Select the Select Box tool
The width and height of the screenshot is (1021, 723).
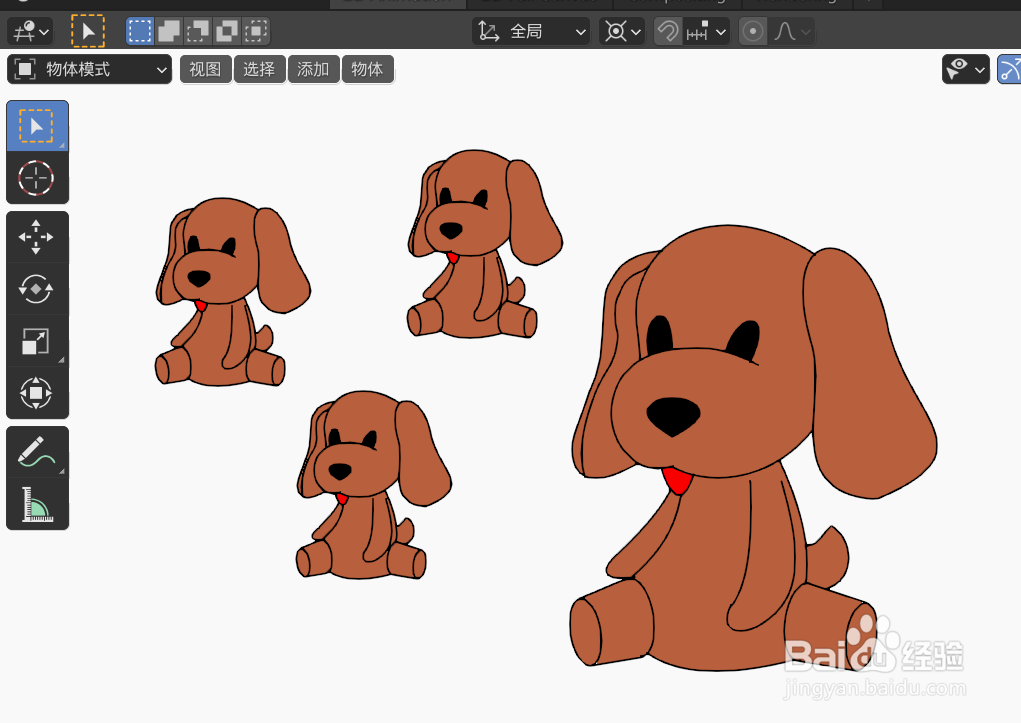pos(37,126)
